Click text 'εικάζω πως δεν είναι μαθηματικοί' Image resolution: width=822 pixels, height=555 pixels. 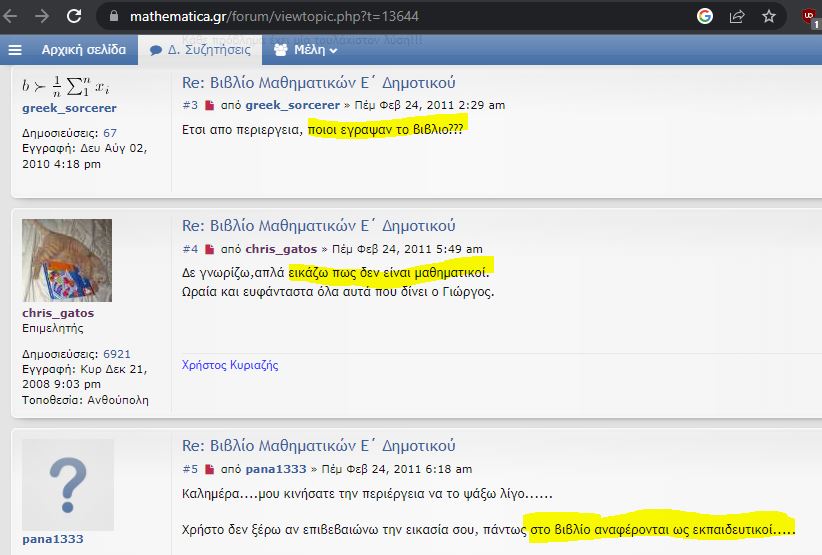click(388, 273)
